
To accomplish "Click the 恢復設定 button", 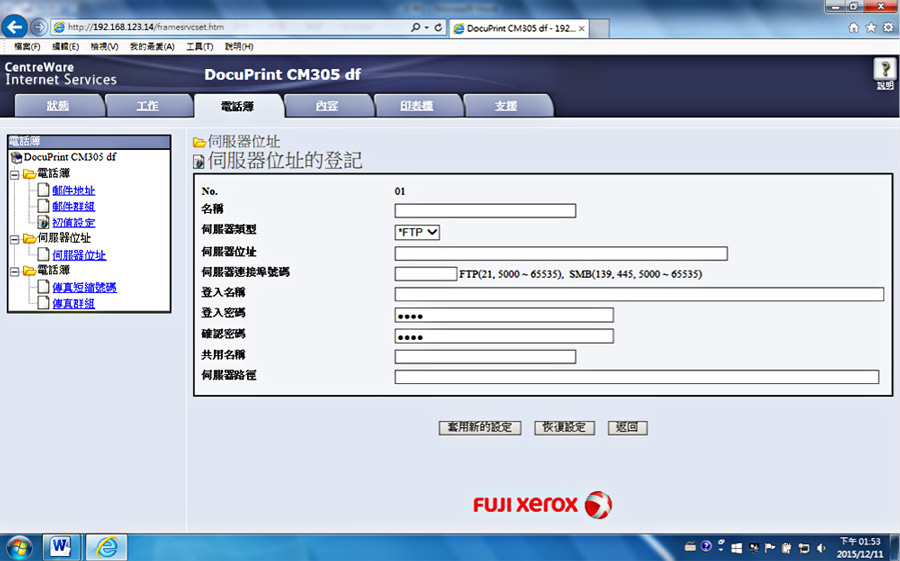I will tap(564, 427).
